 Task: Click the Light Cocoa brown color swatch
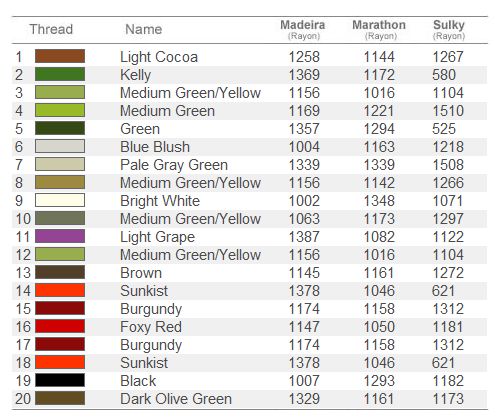[x=60, y=56]
